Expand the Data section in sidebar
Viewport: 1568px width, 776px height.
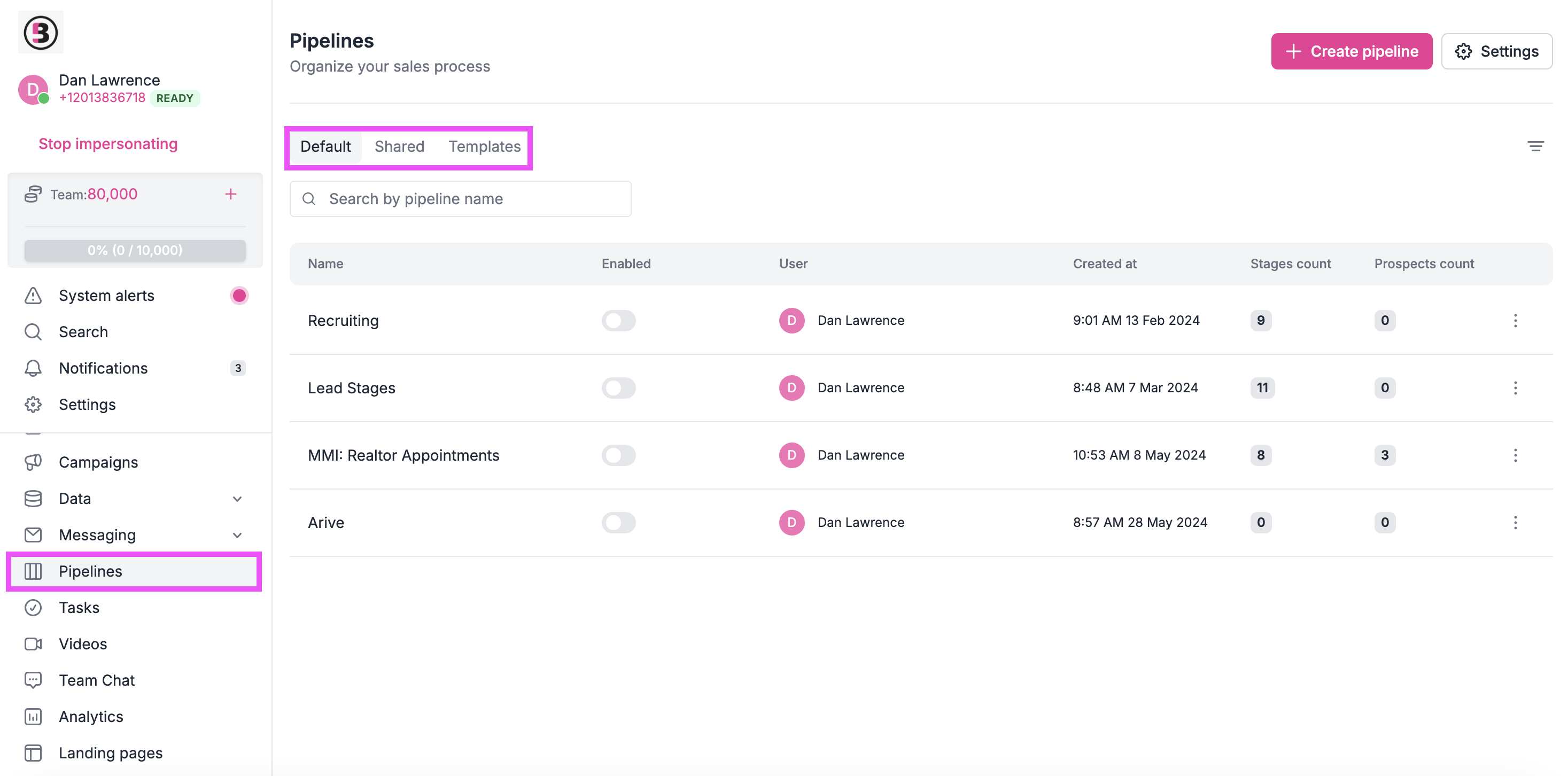(x=237, y=499)
